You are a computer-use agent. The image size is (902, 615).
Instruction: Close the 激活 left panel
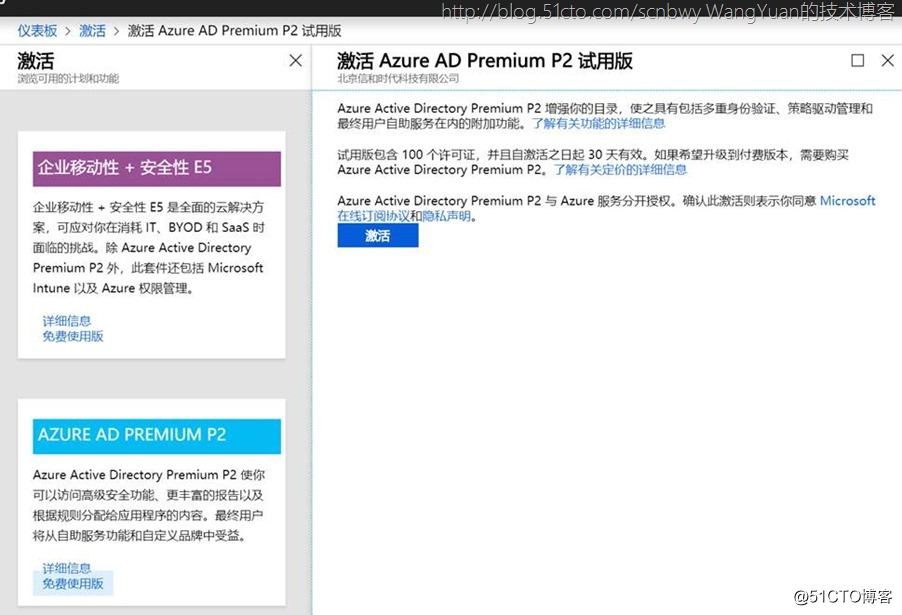(296, 60)
